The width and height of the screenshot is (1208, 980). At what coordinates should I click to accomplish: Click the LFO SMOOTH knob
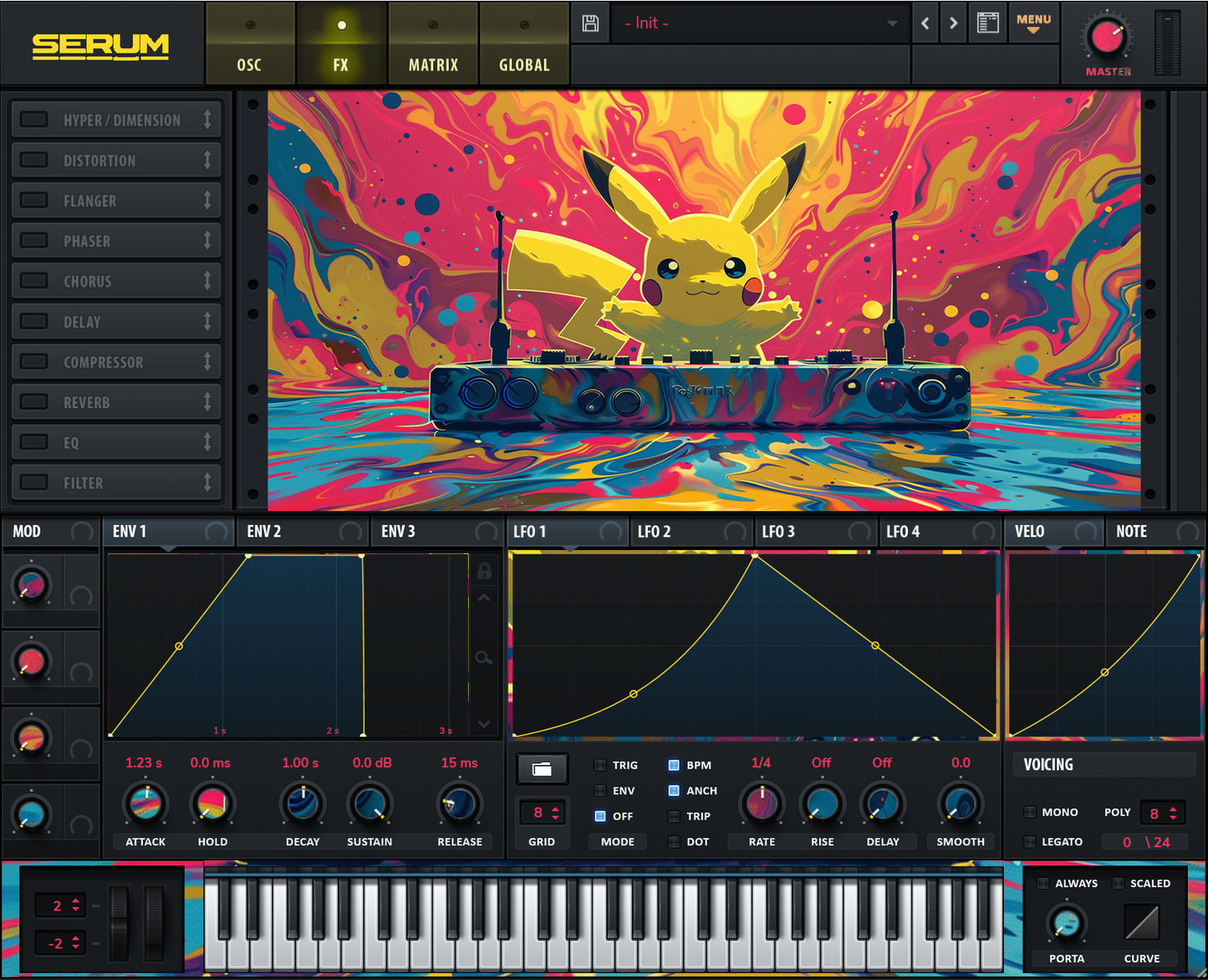[x=960, y=804]
